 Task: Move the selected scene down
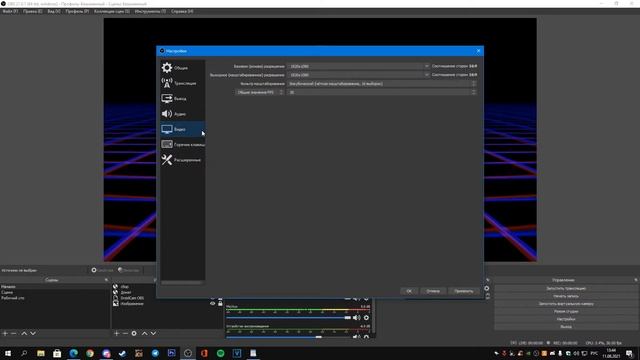point(33,333)
